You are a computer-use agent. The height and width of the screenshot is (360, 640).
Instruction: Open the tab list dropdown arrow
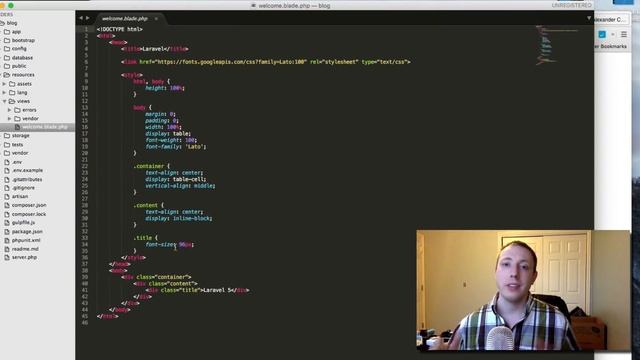coord(589,18)
